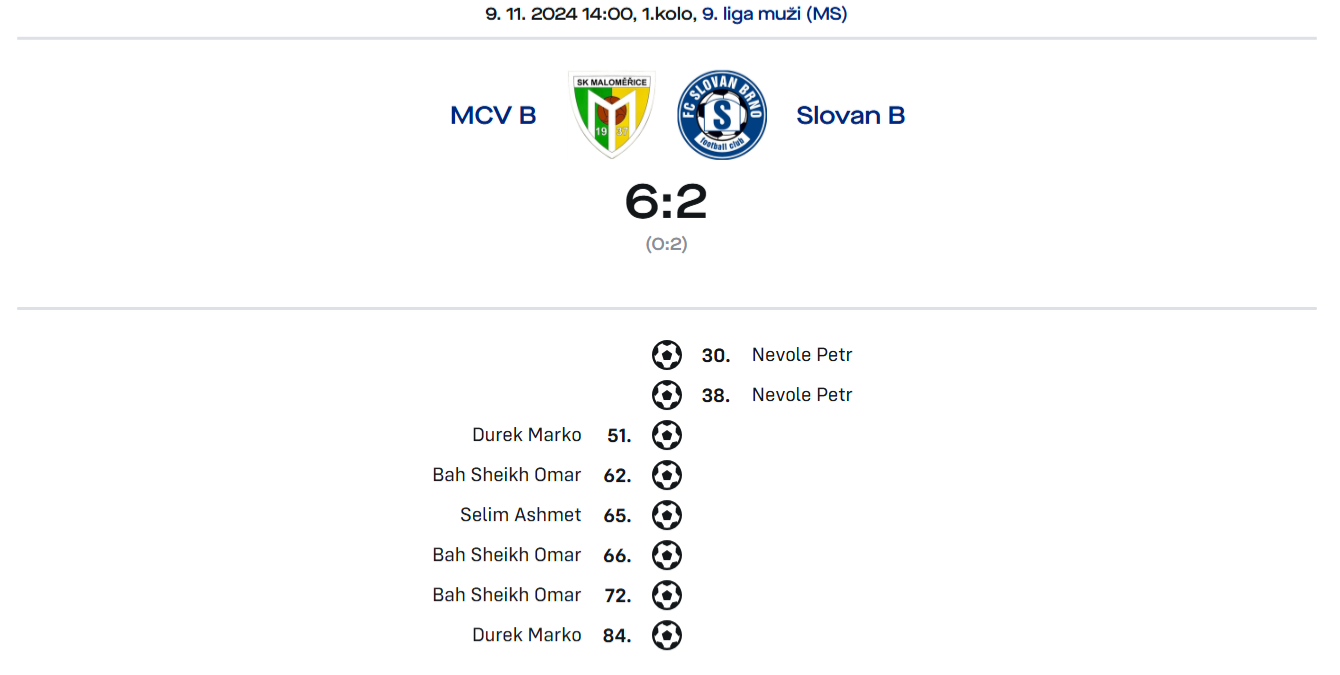
Task: Click goal ball icon at minute 51
Action: 667,435
